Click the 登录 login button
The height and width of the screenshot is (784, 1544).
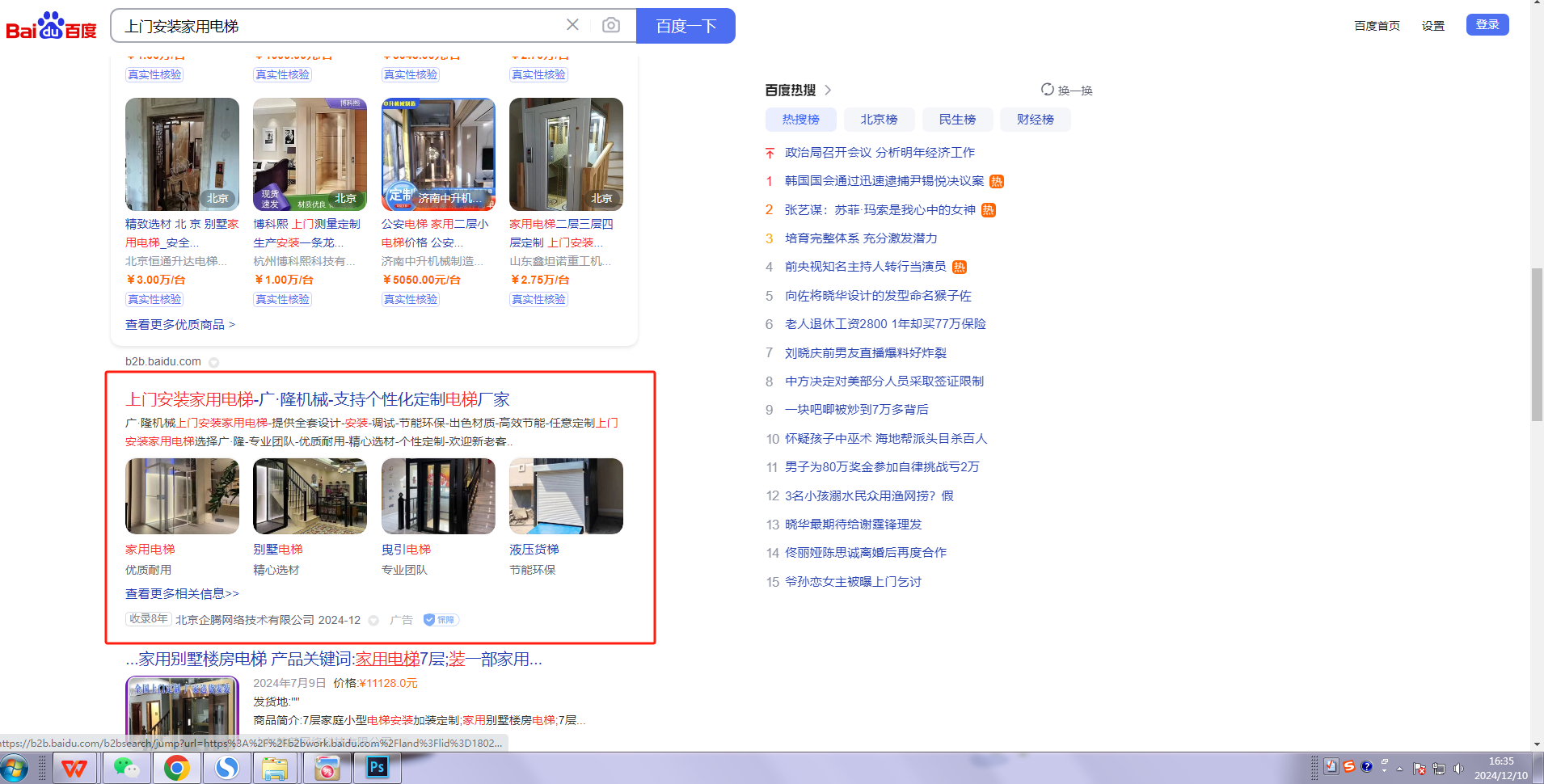coord(1487,25)
